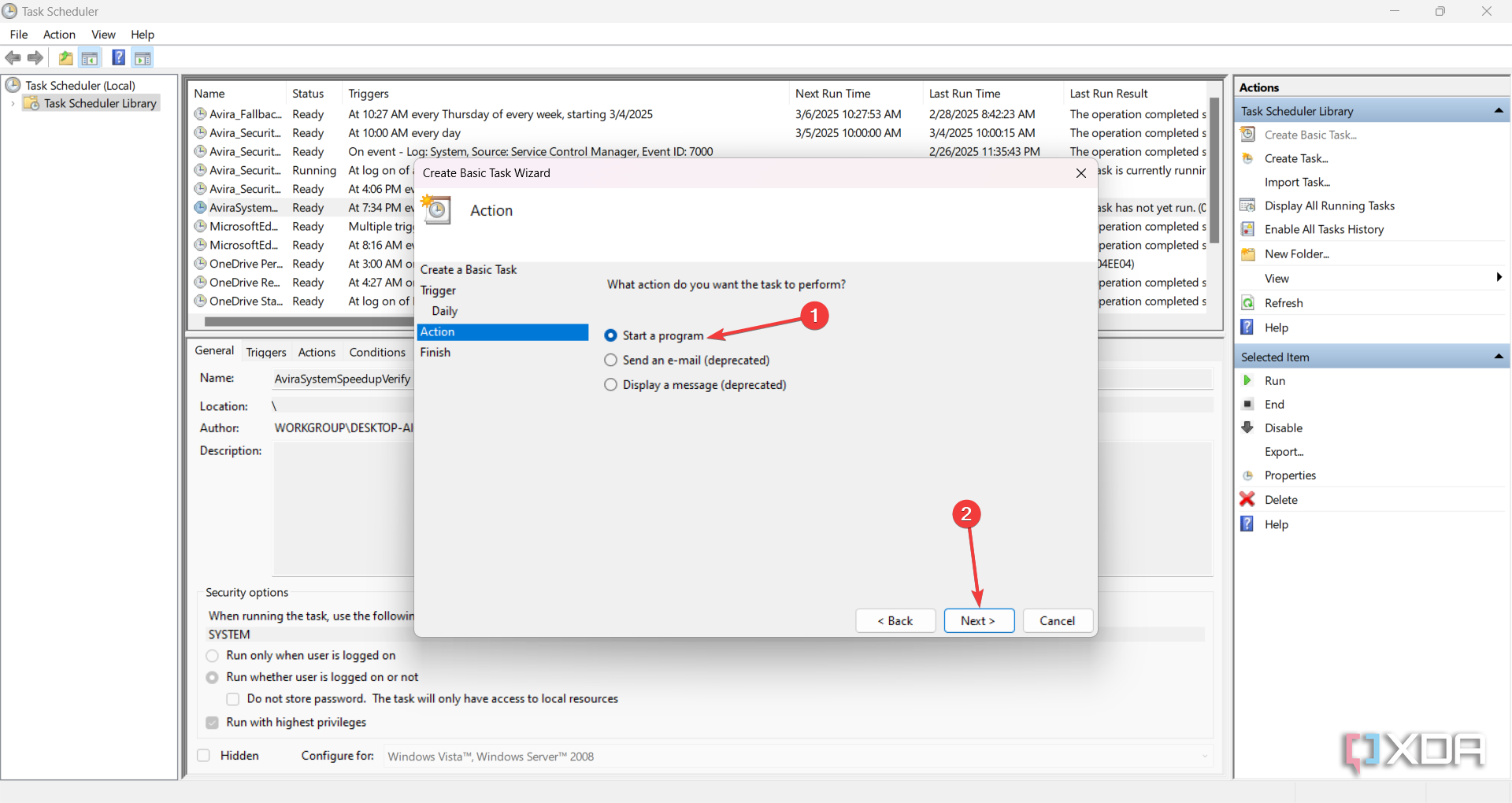The height and width of the screenshot is (803, 1512).
Task: Click Import Task in Actions pane
Action: tap(1297, 182)
